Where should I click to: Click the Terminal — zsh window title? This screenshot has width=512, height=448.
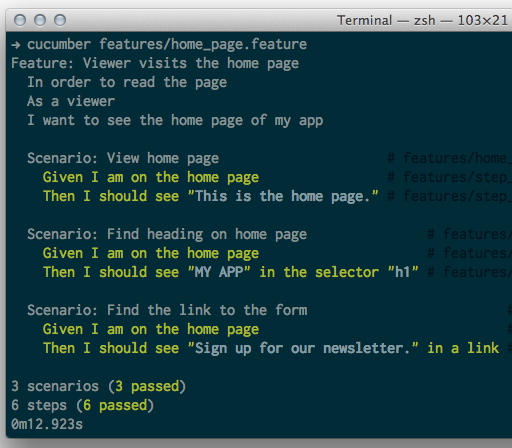(x=422, y=20)
